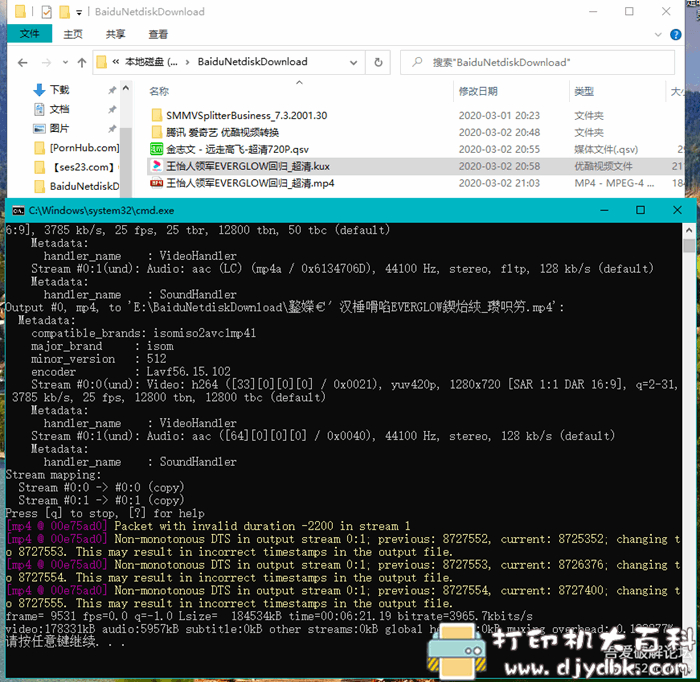Expand the ribbon using the chevron

coord(658,35)
